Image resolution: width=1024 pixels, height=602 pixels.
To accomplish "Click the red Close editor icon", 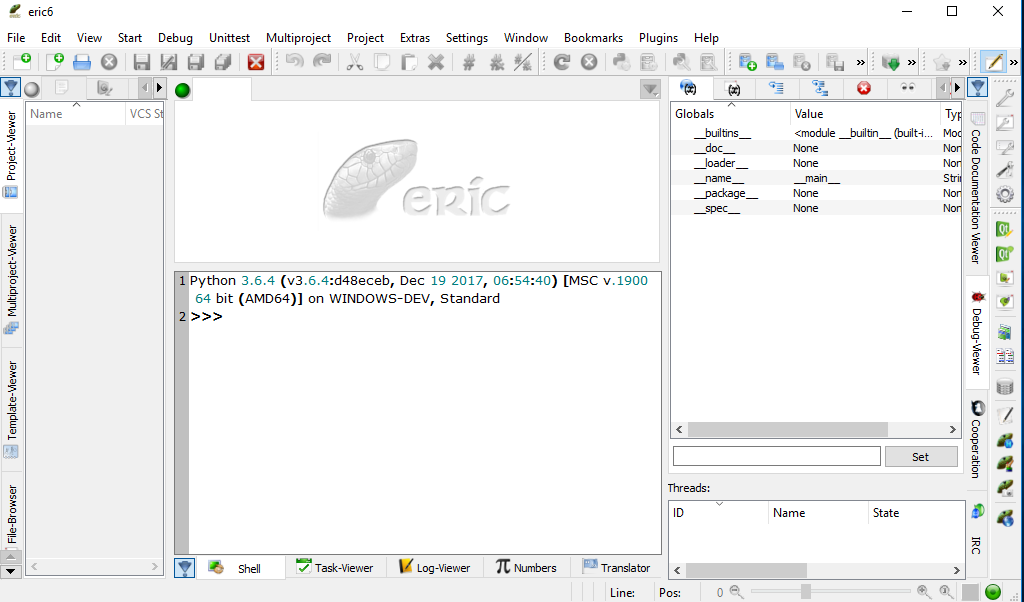I will pos(255,61).
